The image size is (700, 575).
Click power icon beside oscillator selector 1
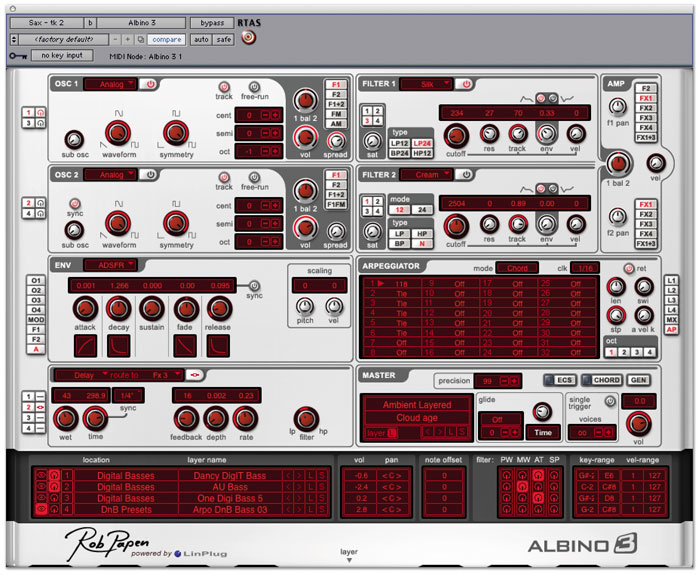(x=40, y=112)
